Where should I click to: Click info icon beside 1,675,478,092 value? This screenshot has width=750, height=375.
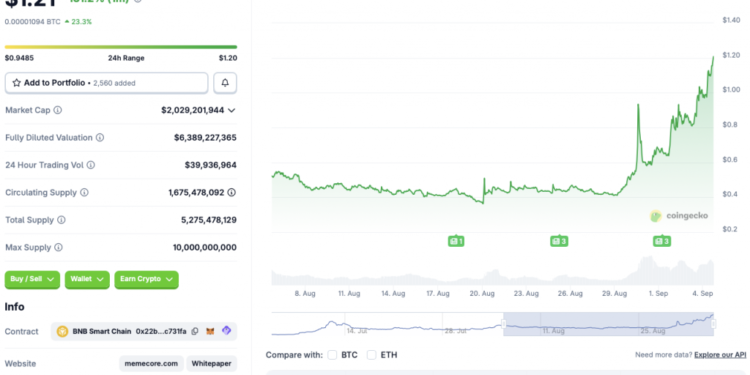[232, 193]
